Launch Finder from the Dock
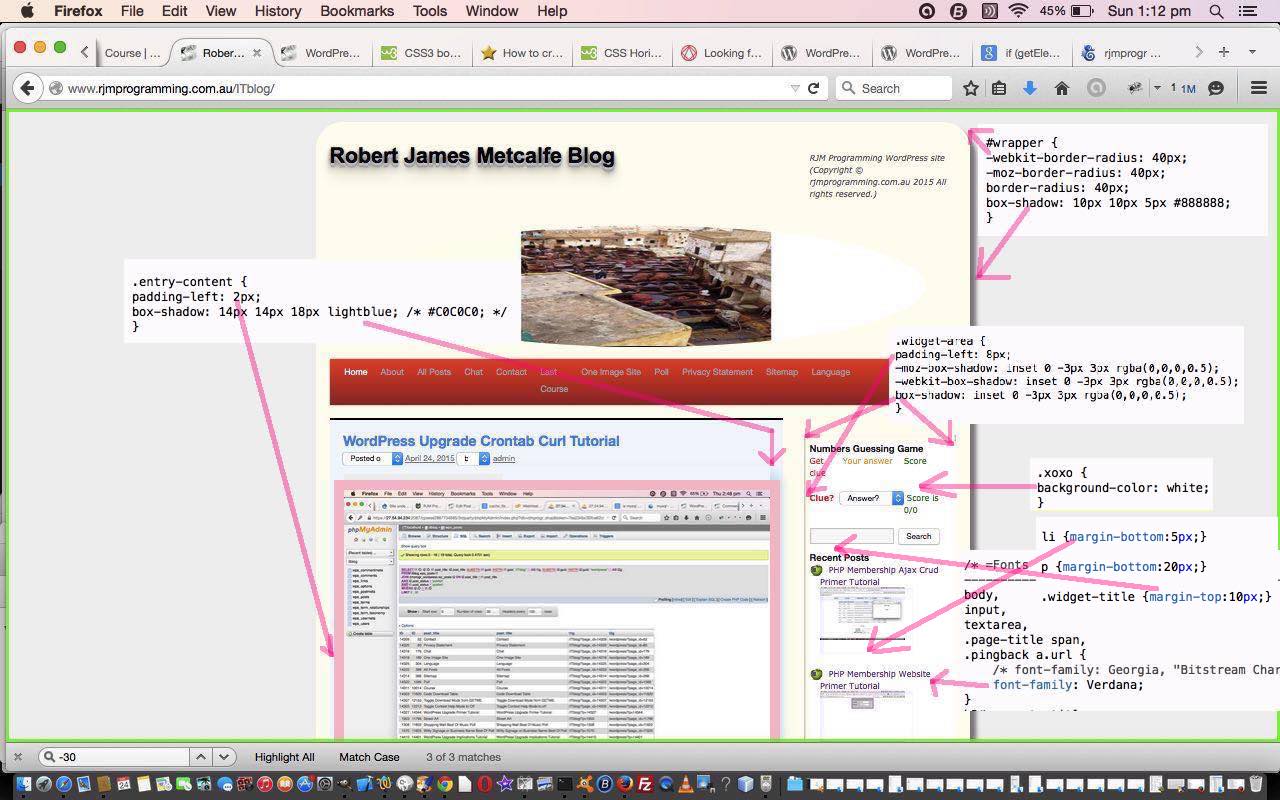This screenshot has width=1280, height=800. coord(24,785)
